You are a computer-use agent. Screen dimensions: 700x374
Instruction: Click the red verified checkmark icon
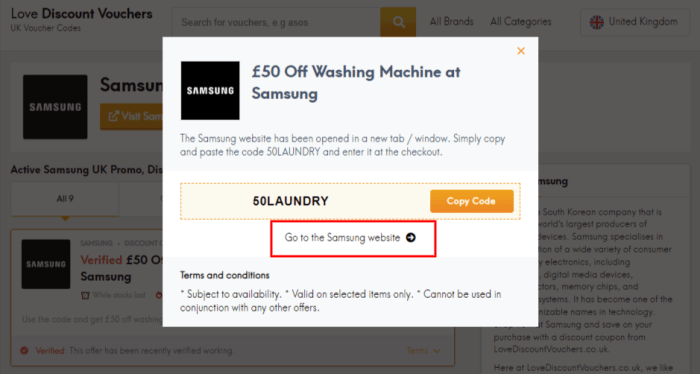pos(24,351)
